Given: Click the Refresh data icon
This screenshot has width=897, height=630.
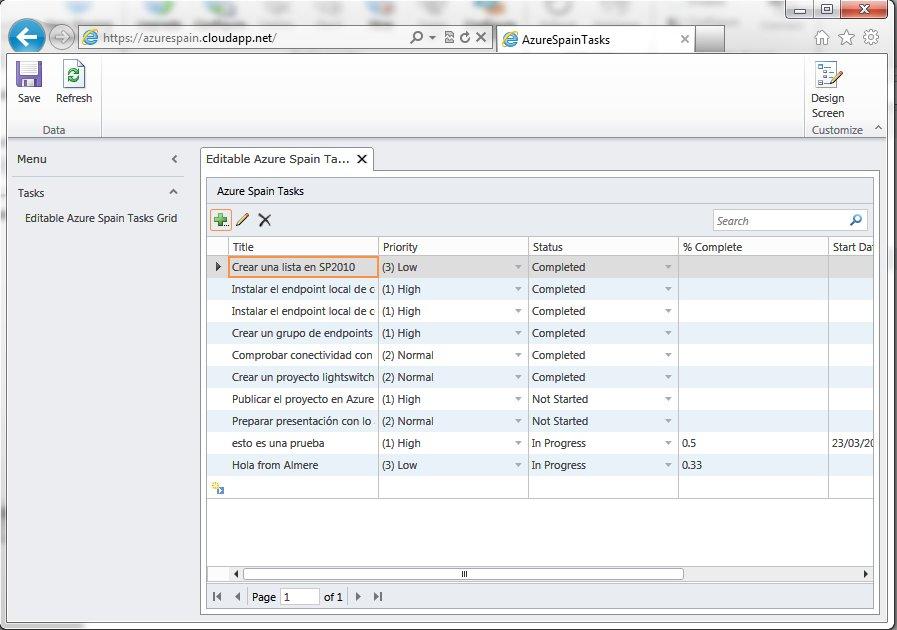Looking at the screenshot, I should pos(74,74).
